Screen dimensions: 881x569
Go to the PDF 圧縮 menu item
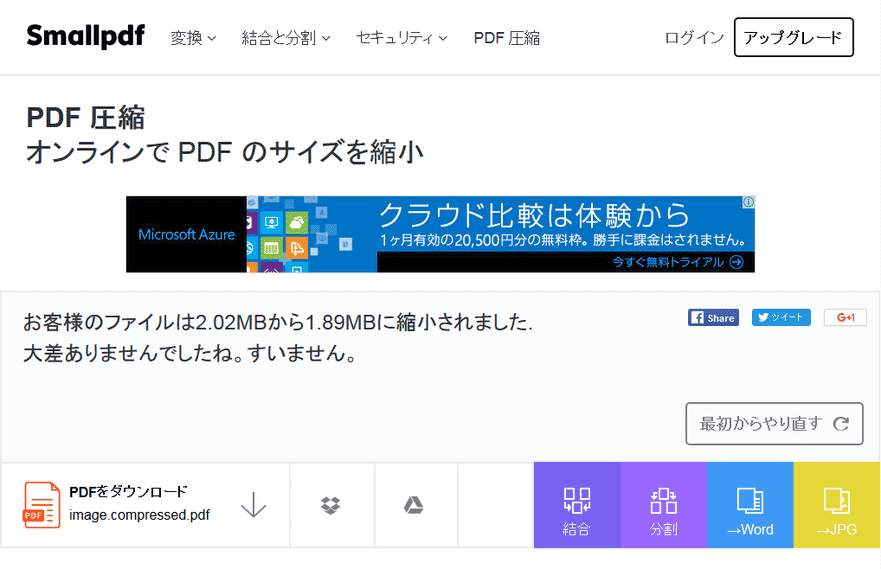[x=507, y=38]
